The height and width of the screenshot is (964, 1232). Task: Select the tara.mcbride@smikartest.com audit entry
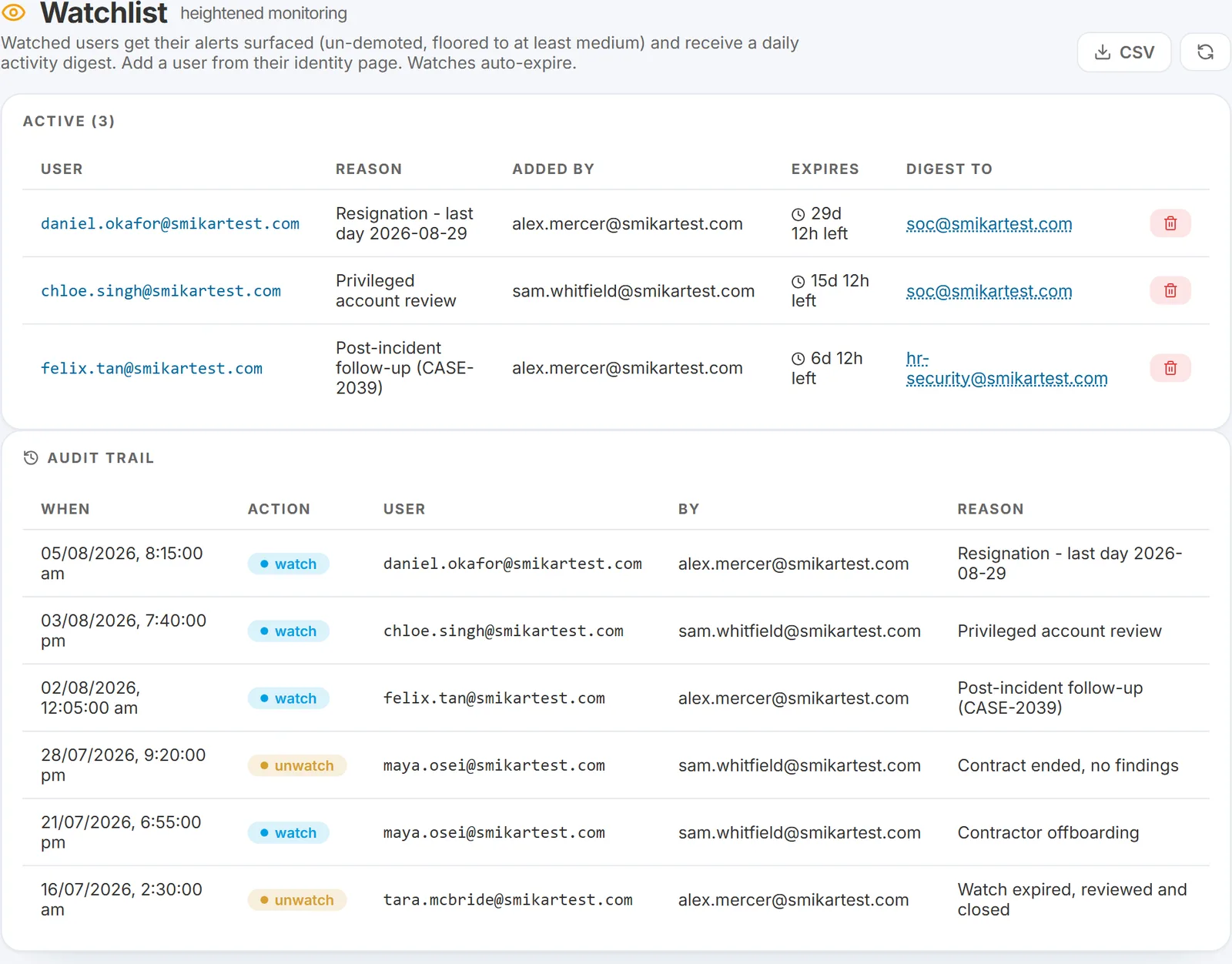(508, 899)
